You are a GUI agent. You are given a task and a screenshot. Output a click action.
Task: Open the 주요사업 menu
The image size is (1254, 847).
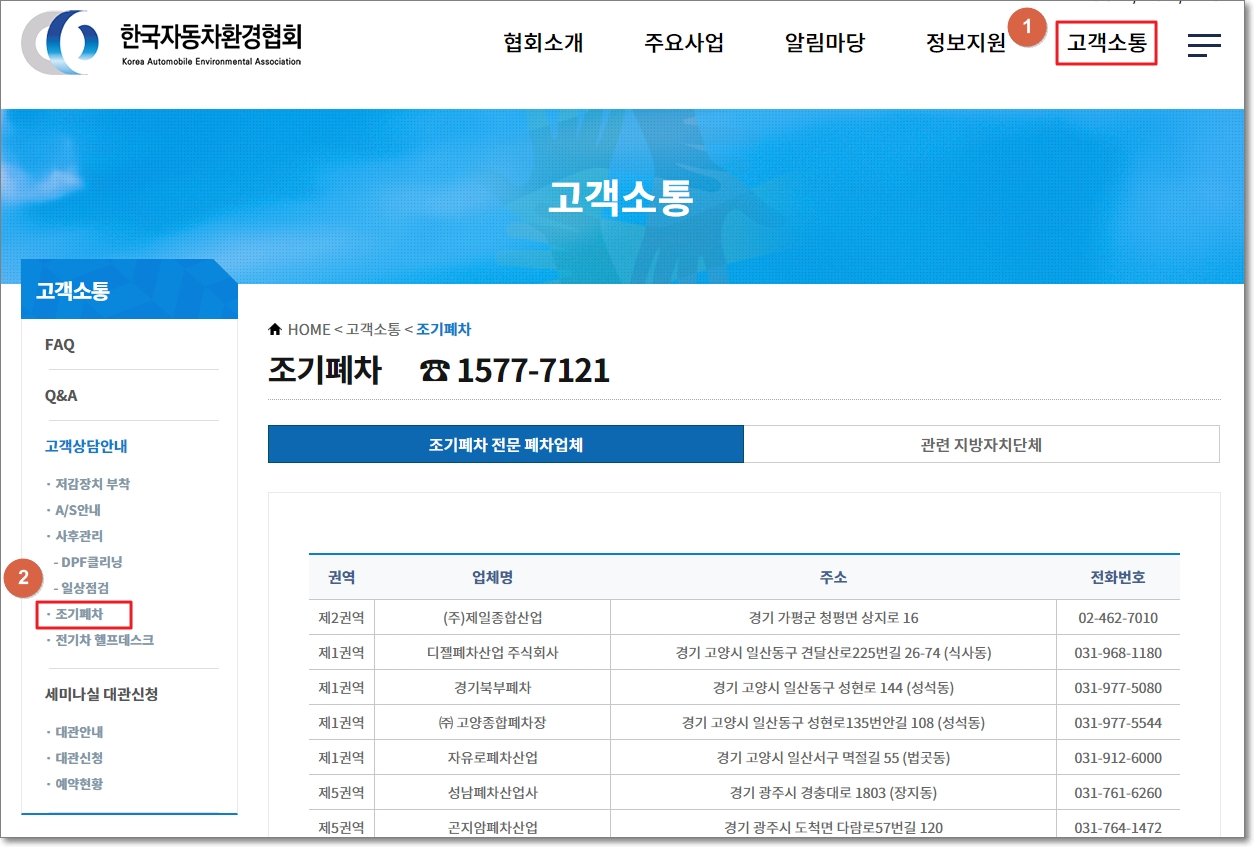[x=684, y=43]
